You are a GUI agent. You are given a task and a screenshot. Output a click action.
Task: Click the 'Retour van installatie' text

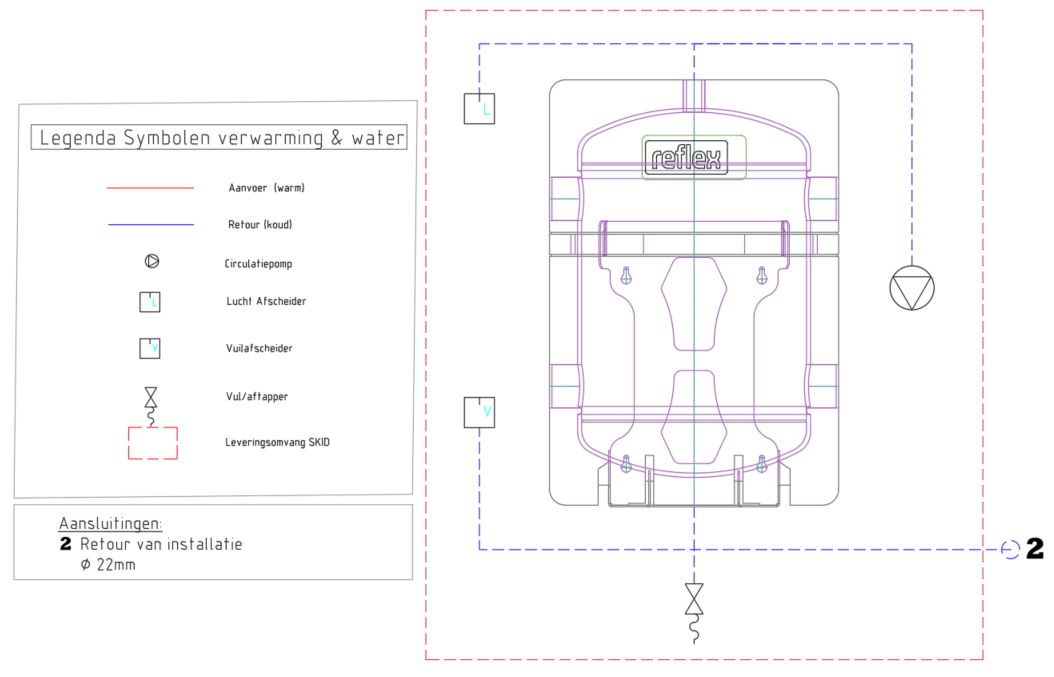click(x=161, y=544)
